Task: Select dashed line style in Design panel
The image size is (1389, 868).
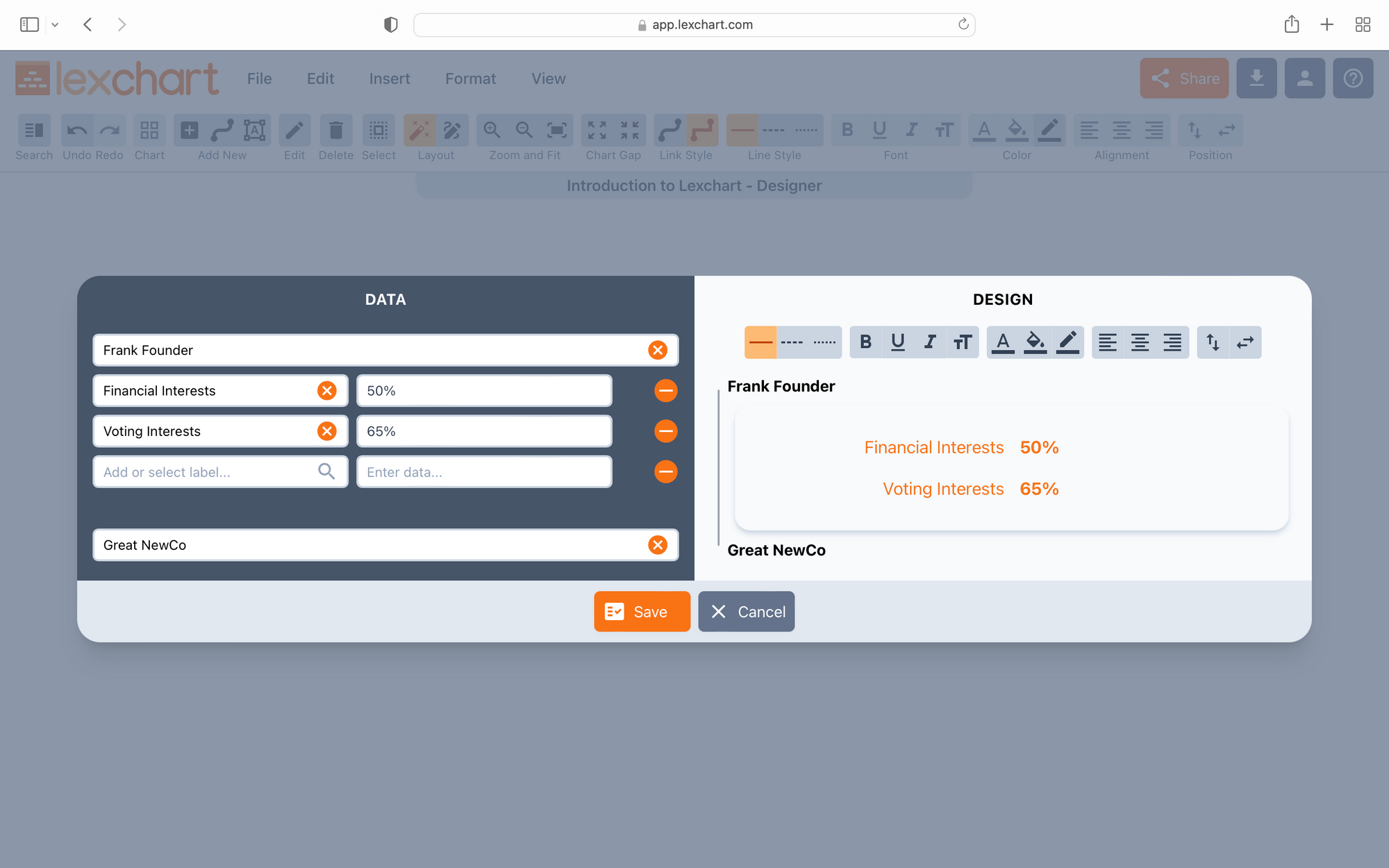Action: (x=792, y=342)
